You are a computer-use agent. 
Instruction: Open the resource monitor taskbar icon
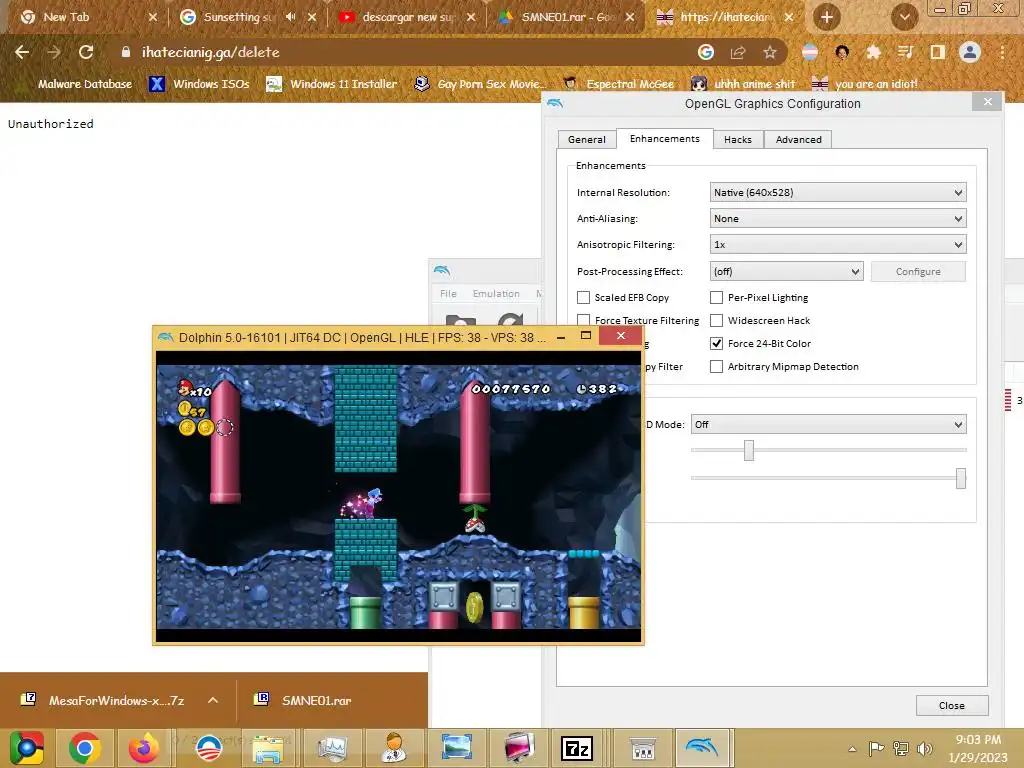(332, 748)
